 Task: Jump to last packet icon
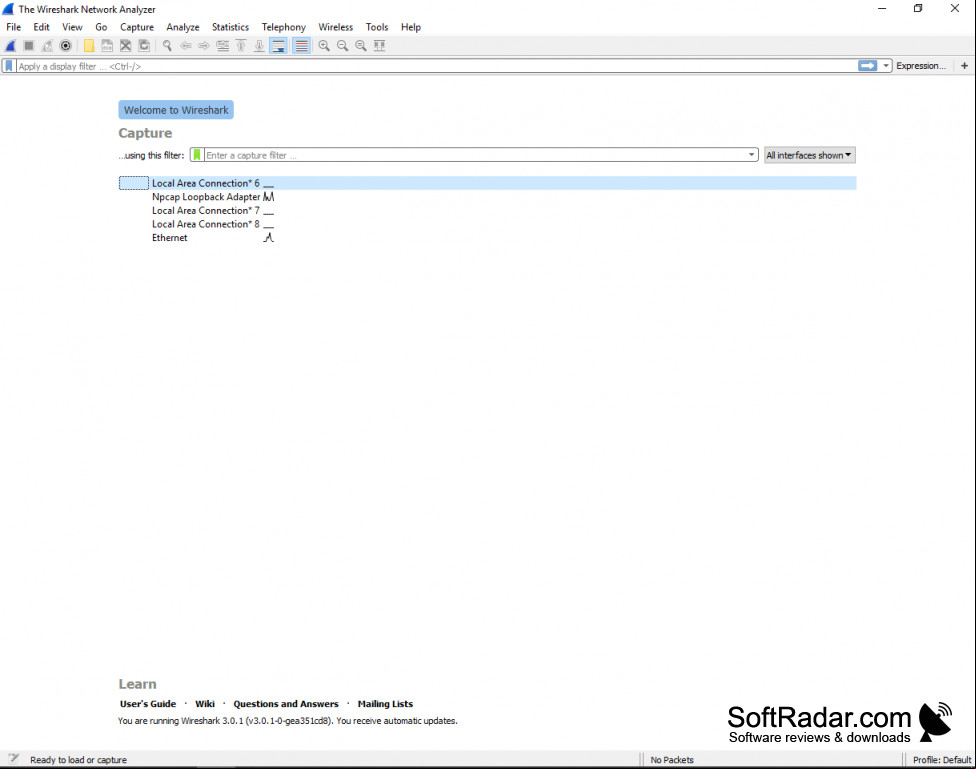point(259,45)
